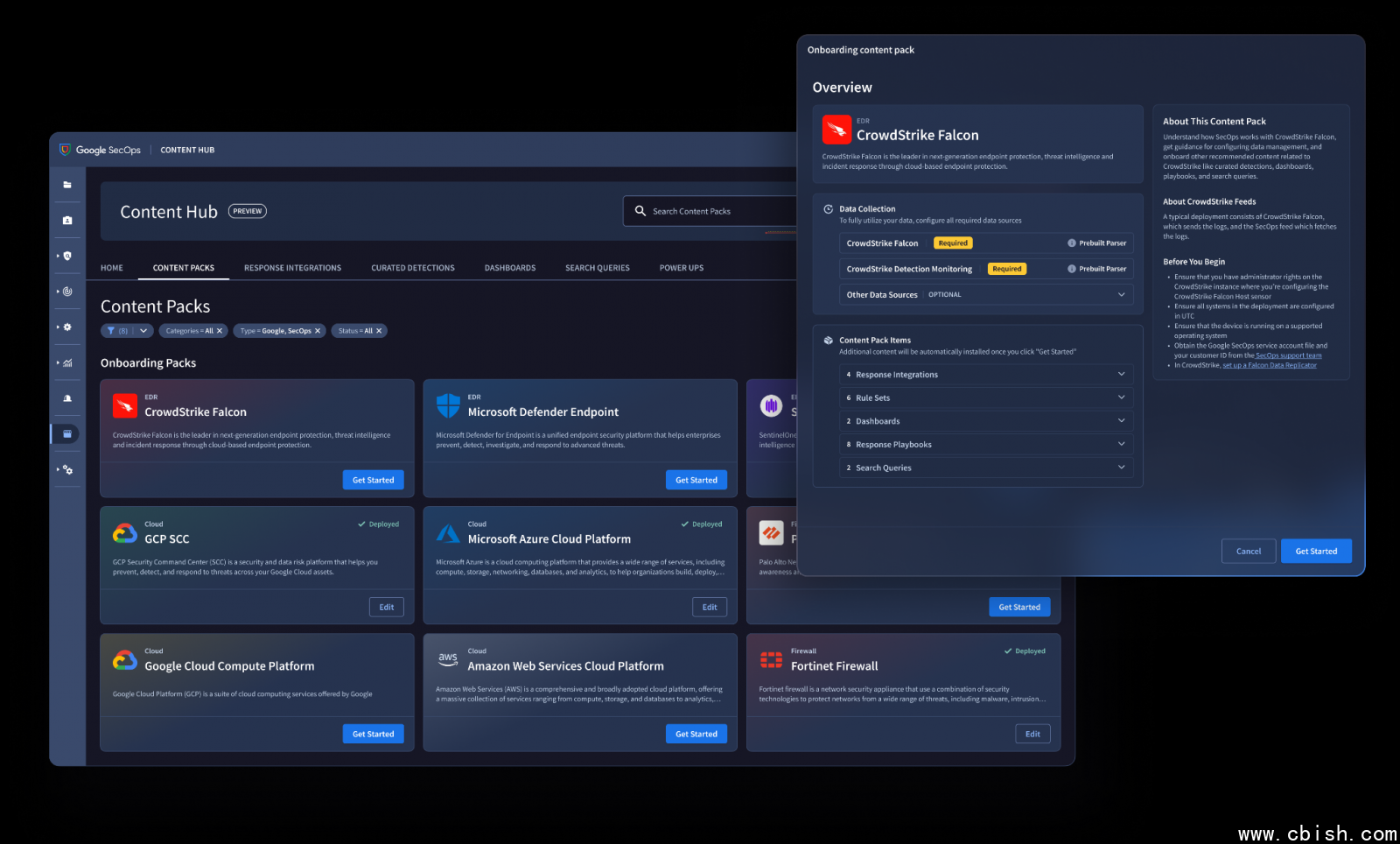
Task: Click the CrowdStrike logo in overview dialog
Action: click(836, 130)
